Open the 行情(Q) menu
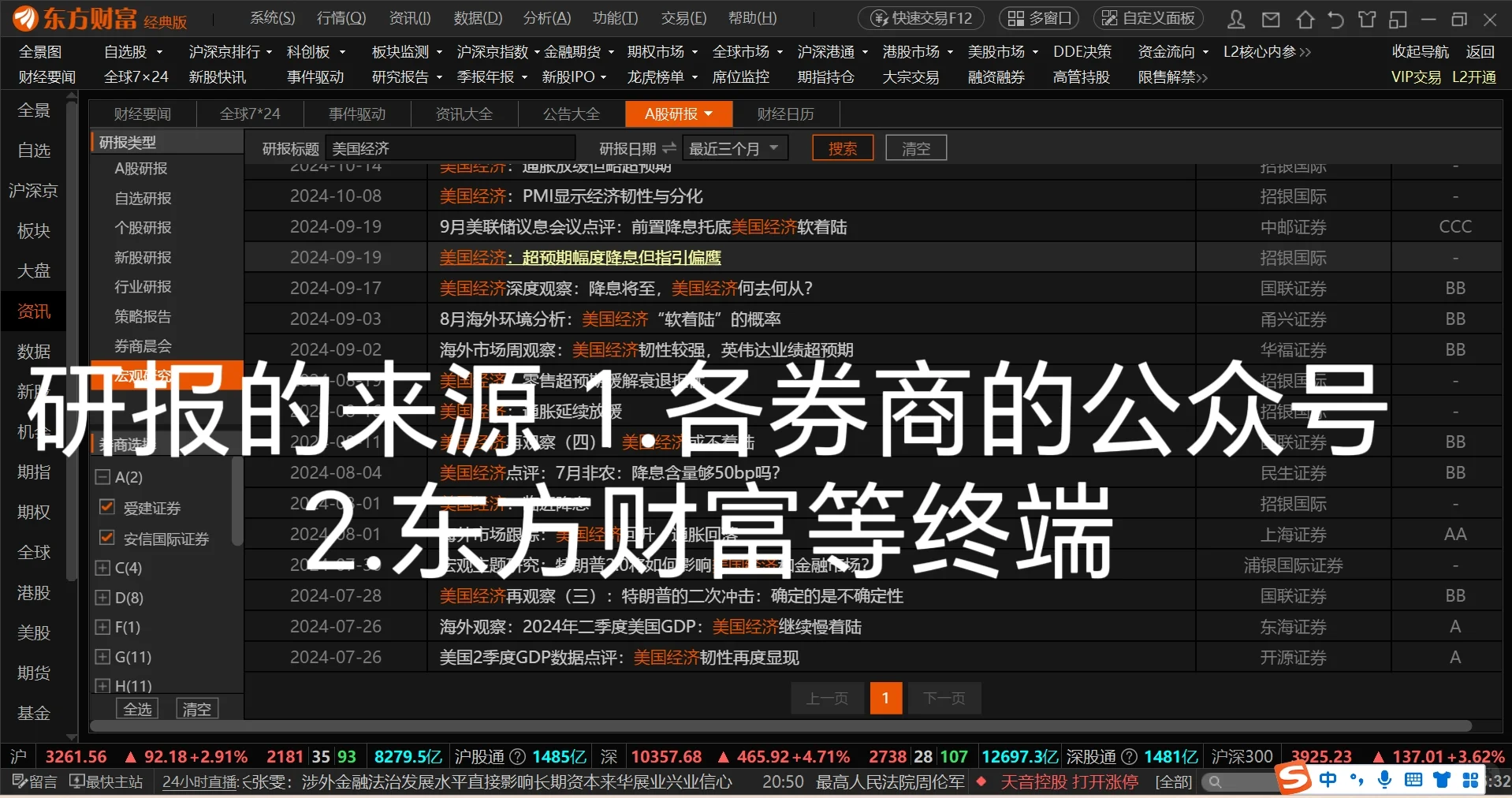This screenshot has height=798, width=1512. pyautogui.click(x=341, y=18)
